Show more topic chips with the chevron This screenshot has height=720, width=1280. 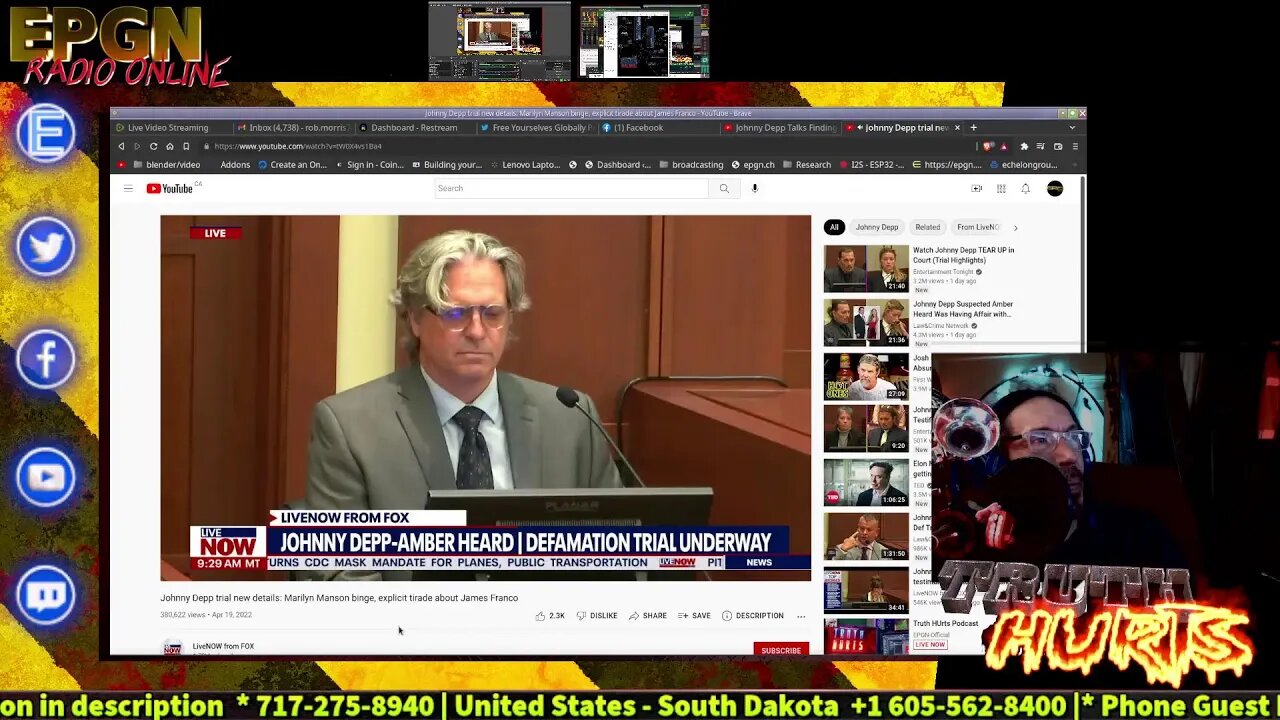point(1016,227)
